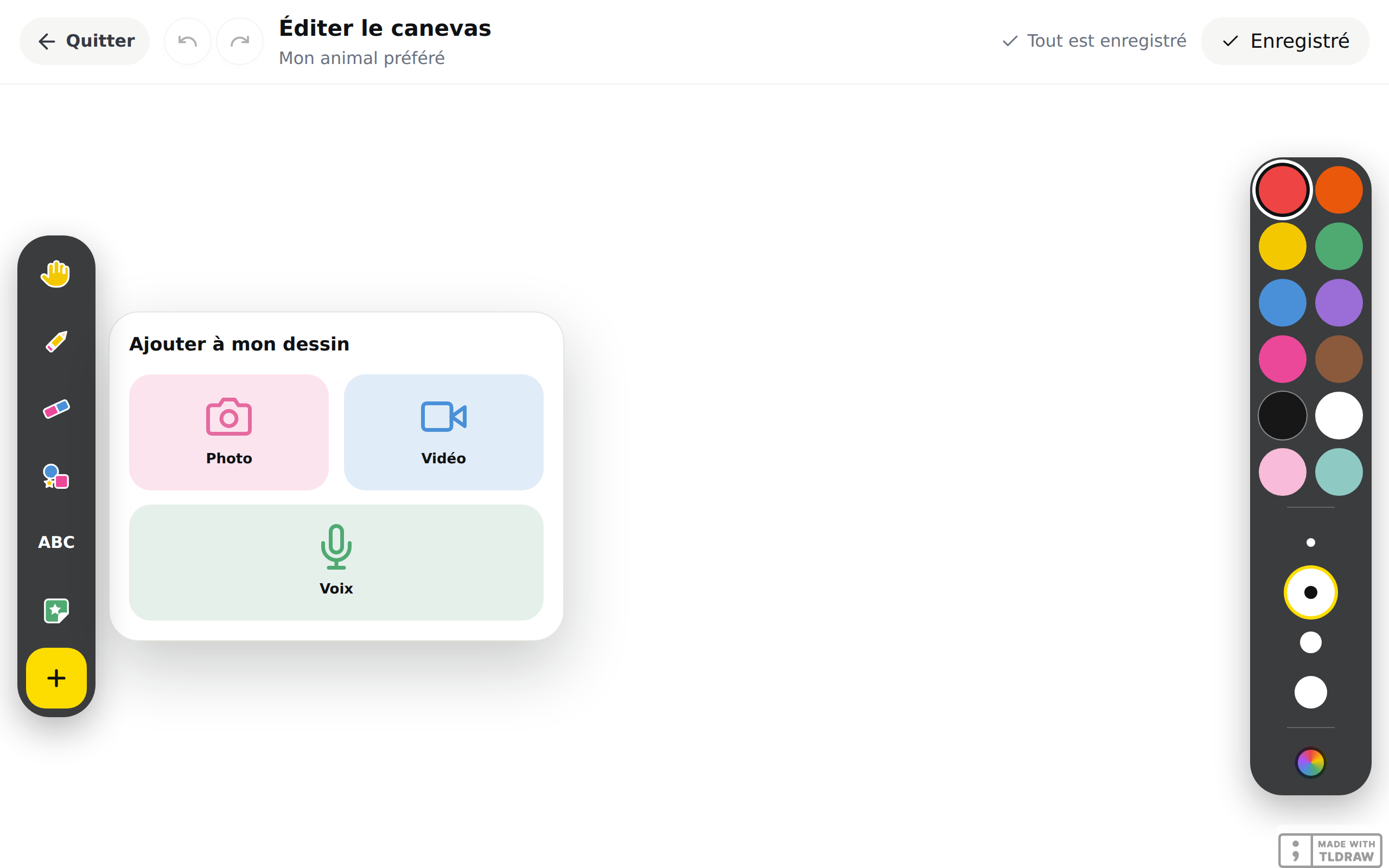Choose the large brush size dot
Image resolution: width=1389 pixels, height=868 pixels.
[x=1310, y=642]
